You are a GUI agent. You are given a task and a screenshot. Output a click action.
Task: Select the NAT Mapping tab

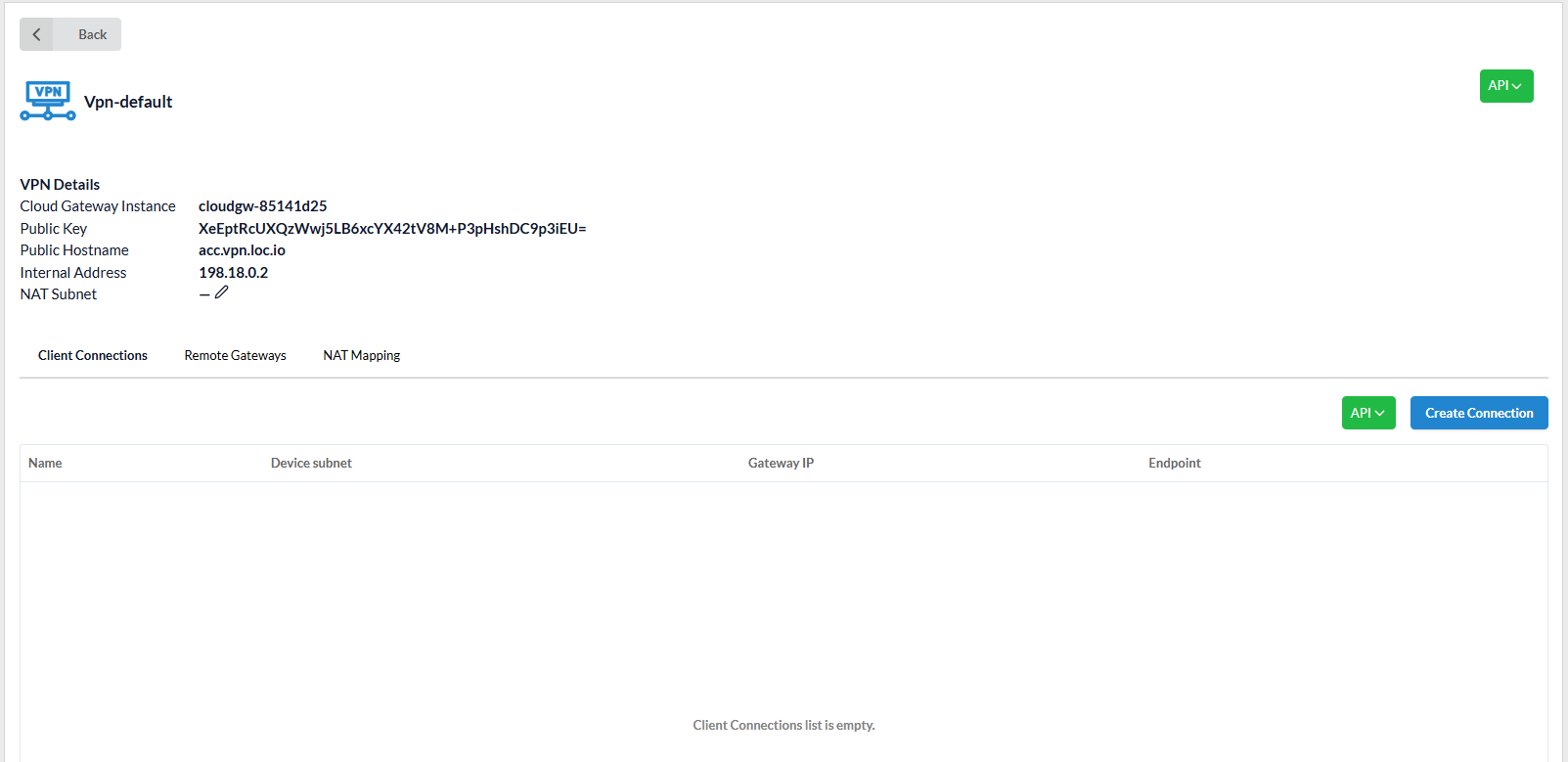point(362,355)
